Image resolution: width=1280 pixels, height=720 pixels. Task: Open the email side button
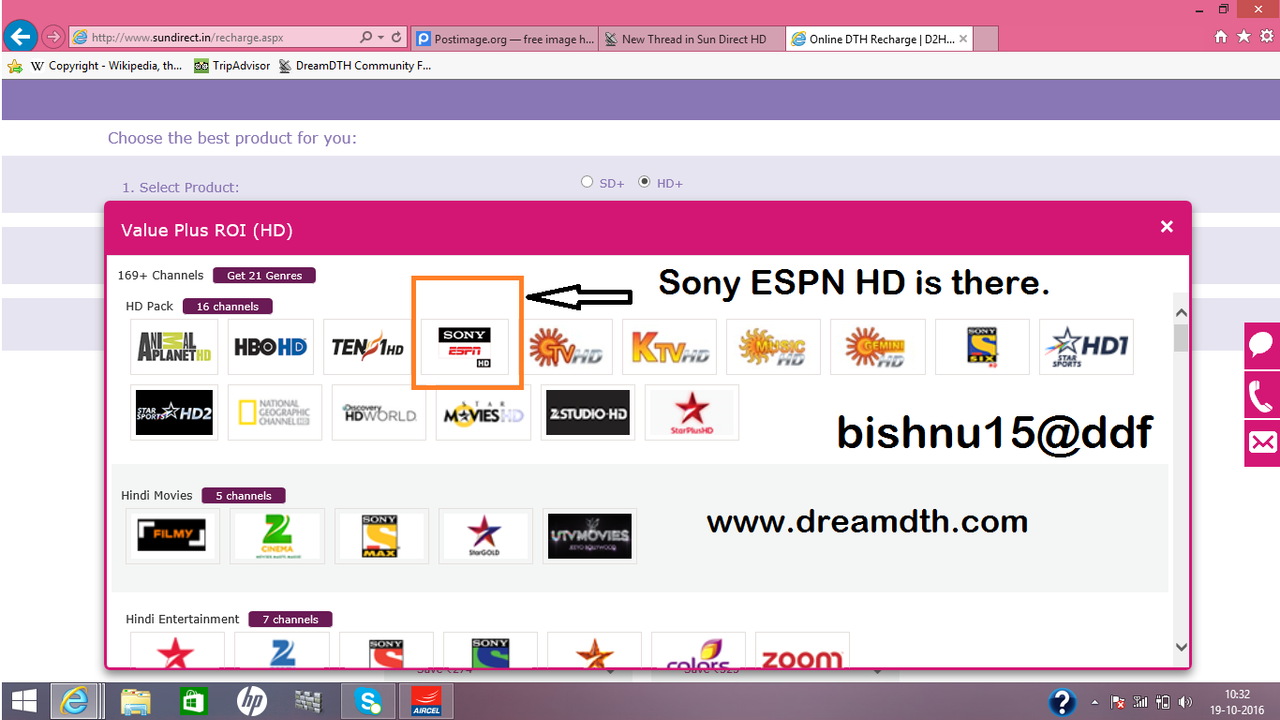tap(1262, 443)
